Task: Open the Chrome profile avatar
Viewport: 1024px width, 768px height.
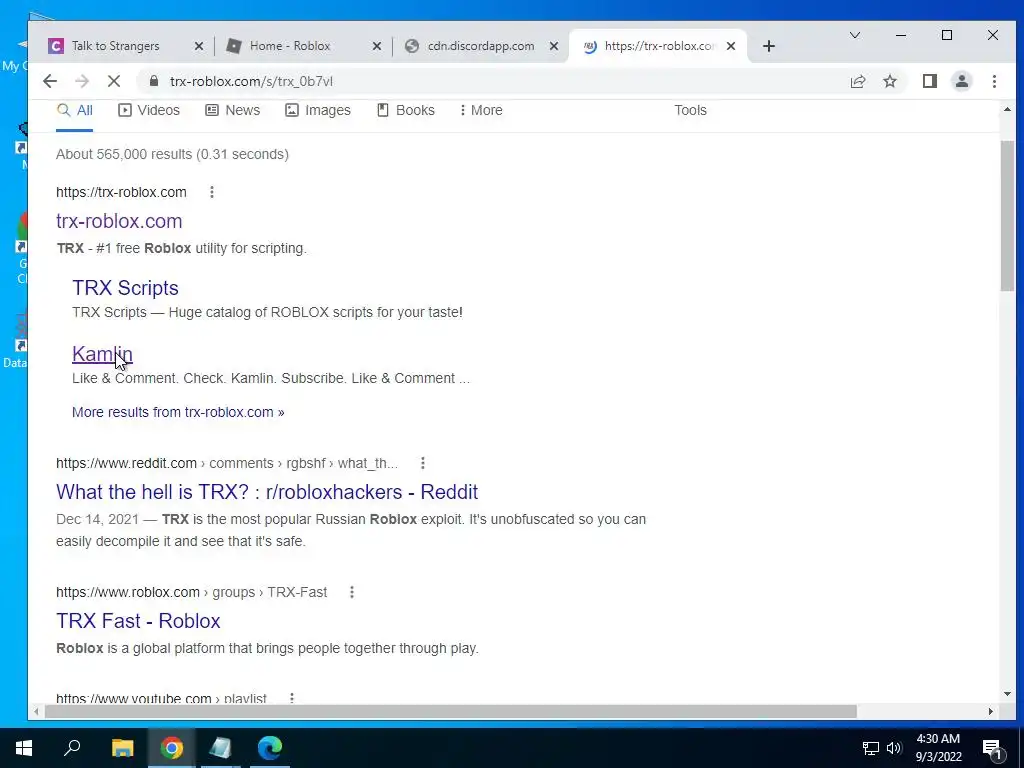Action: pyautogui.click(x=961, y=81)
